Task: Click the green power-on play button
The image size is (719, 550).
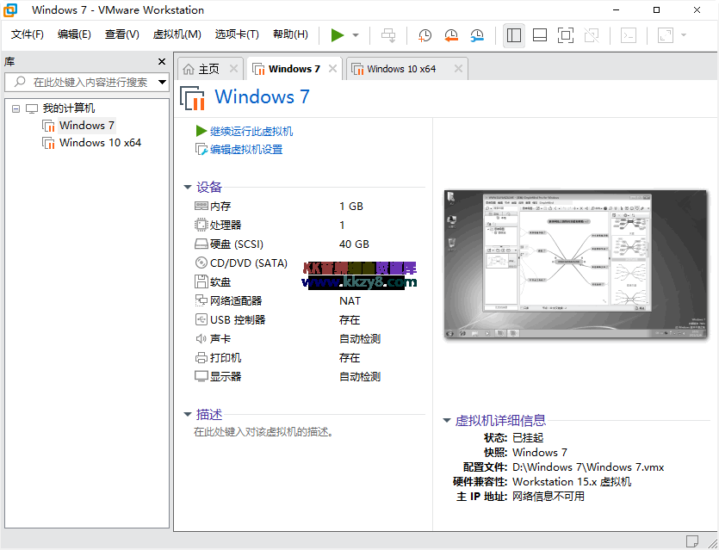Action: [337, 35]
